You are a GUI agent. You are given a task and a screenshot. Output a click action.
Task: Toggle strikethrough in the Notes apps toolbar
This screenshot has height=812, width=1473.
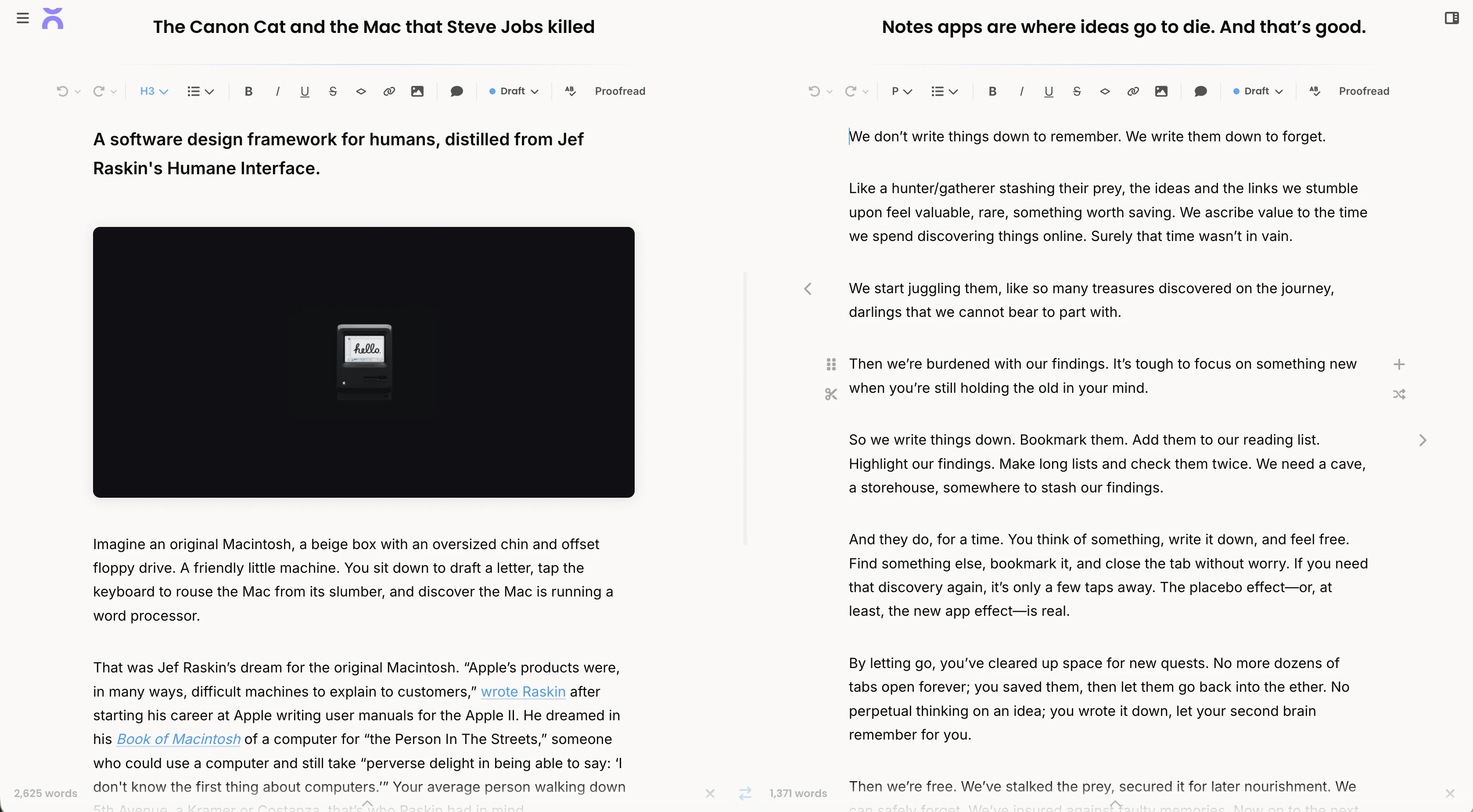(x=1077, y=91)
